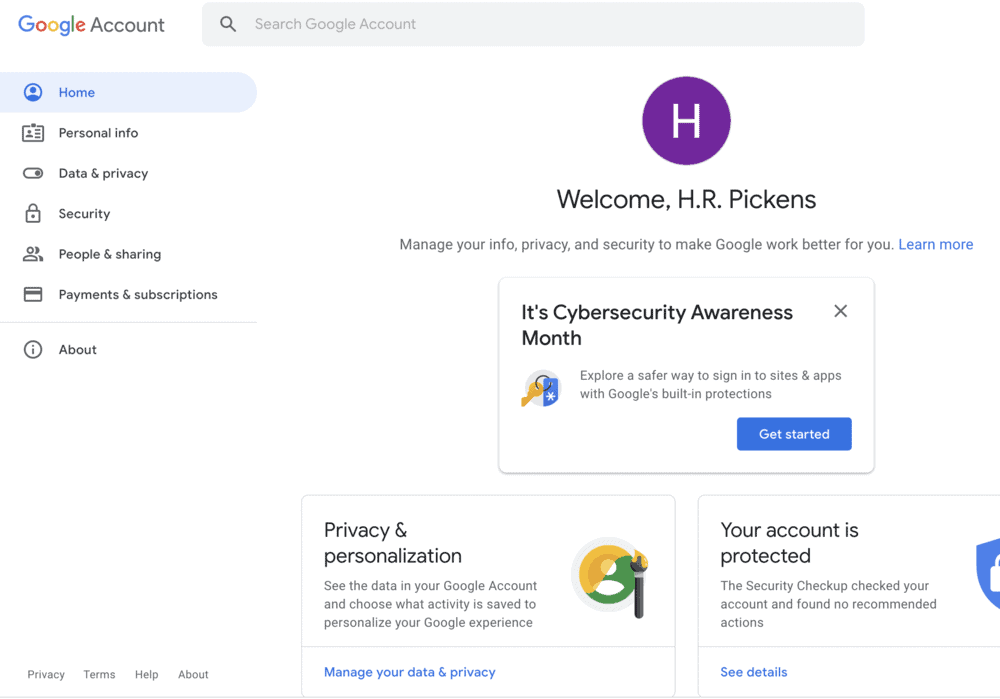This screenshot has width=1000, height=699.
Task: Click the People & sharing icon
Action: click(x=33, y=253)
